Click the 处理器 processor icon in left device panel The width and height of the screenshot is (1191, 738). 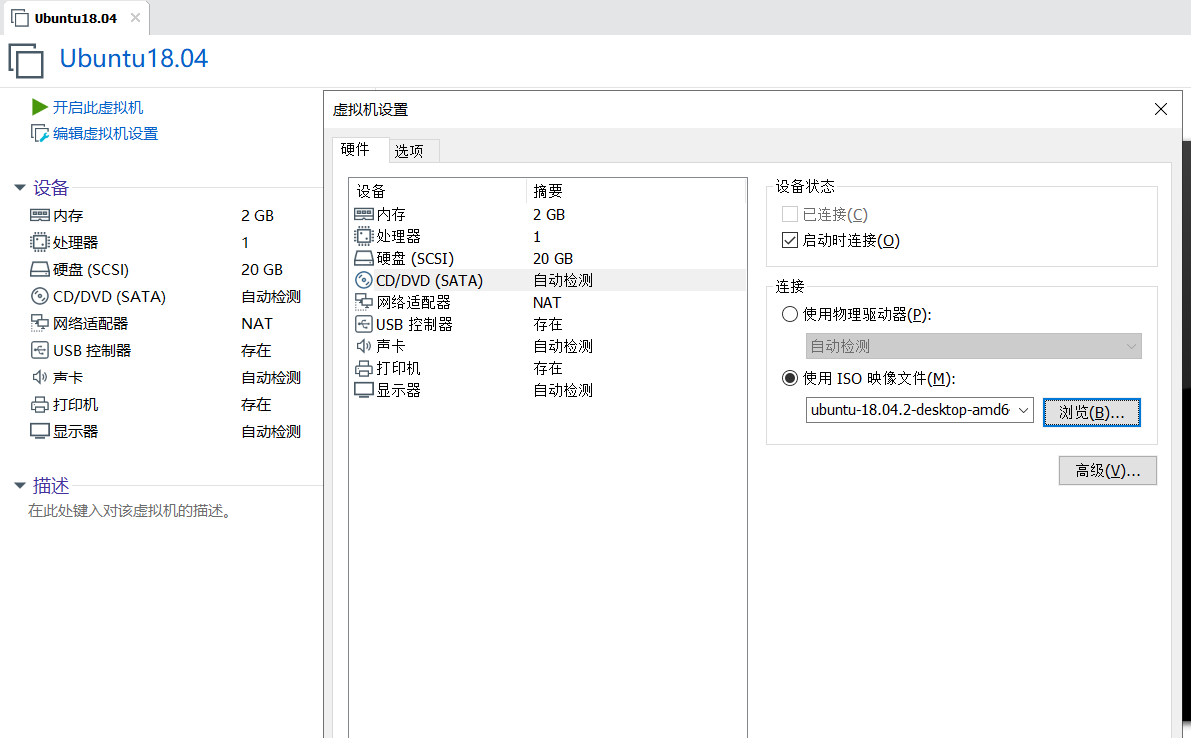pyautogui.click(x=39, y=242)
